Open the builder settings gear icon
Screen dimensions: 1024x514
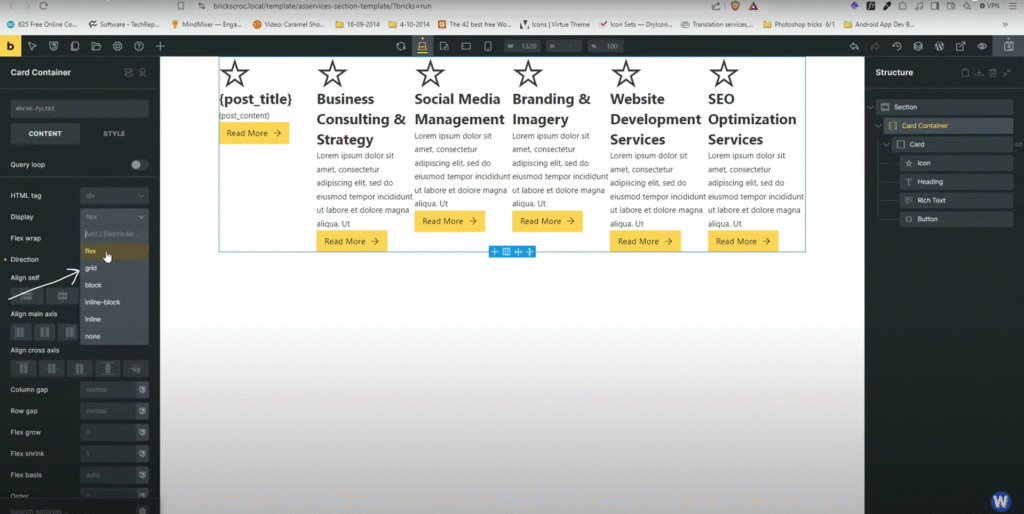[117, 46]
